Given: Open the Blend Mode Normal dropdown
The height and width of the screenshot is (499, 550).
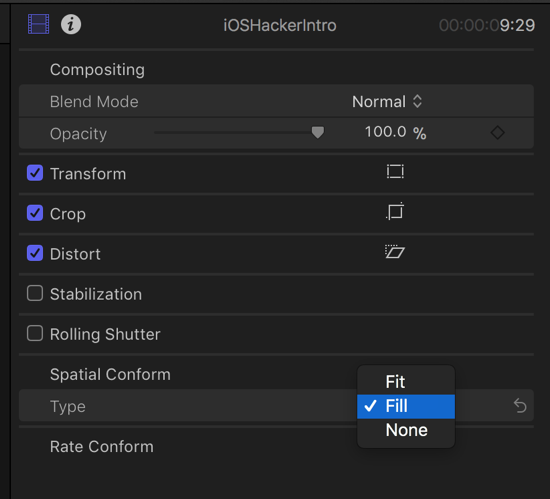Looking at the screenshot, I should 387,102.
